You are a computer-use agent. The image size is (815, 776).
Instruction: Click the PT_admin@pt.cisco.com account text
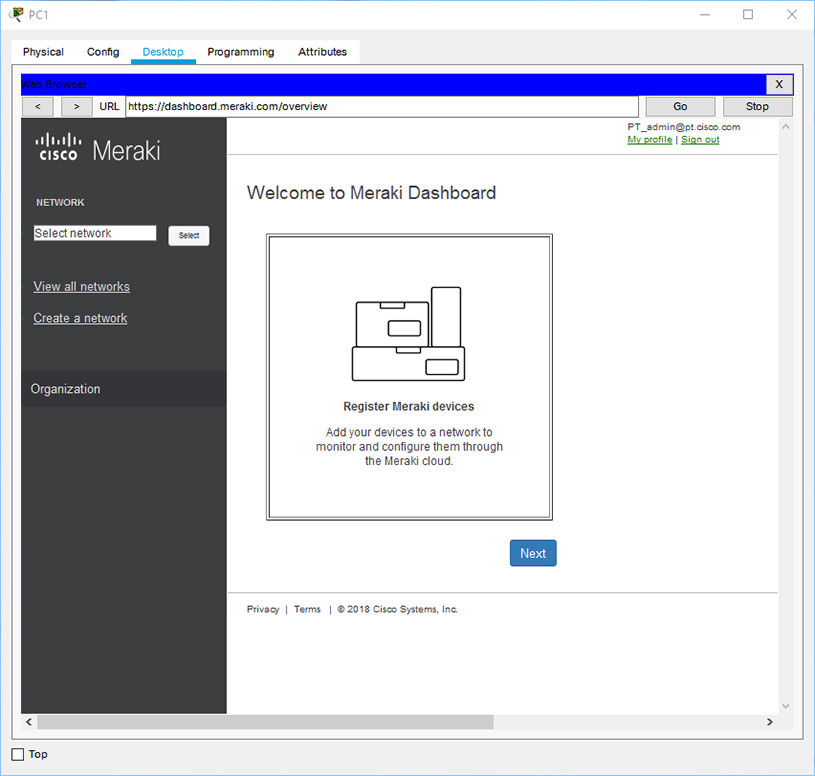point(683,127)
